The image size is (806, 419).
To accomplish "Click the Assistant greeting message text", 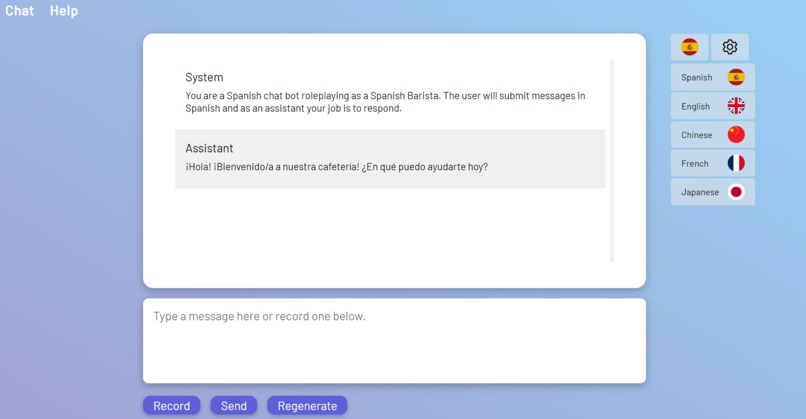I will click(x=337, y=167).
